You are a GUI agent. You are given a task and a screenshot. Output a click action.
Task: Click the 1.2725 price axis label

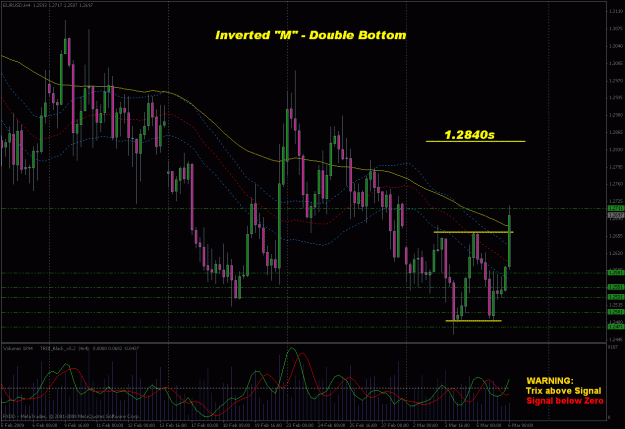coord(616,201)
